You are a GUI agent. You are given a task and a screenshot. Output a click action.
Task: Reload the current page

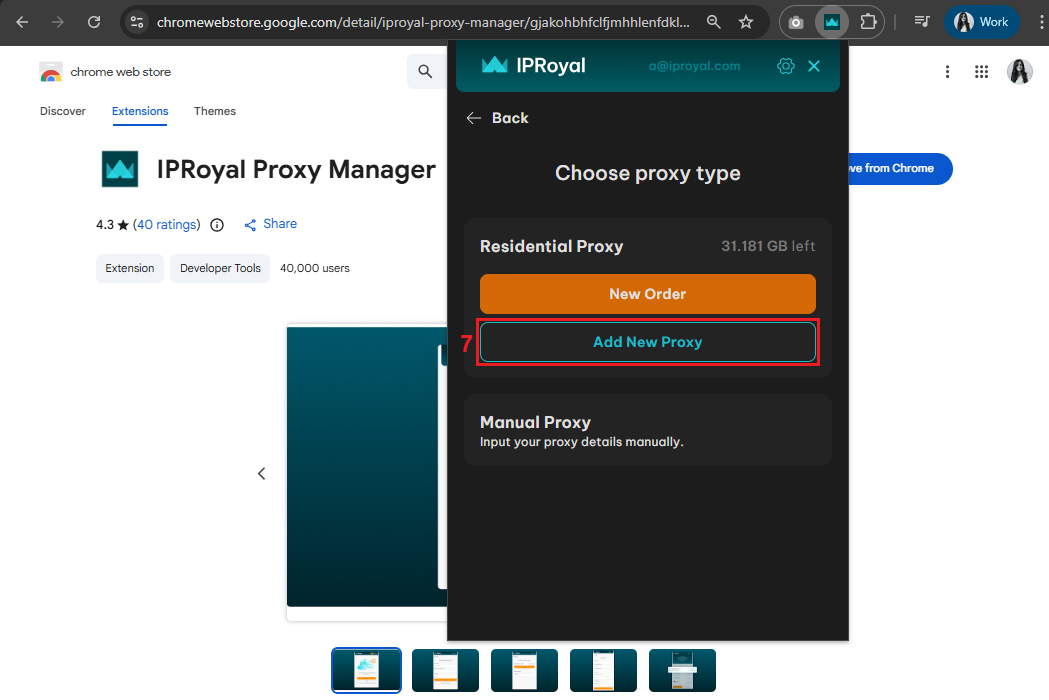[x=94, y=21]
